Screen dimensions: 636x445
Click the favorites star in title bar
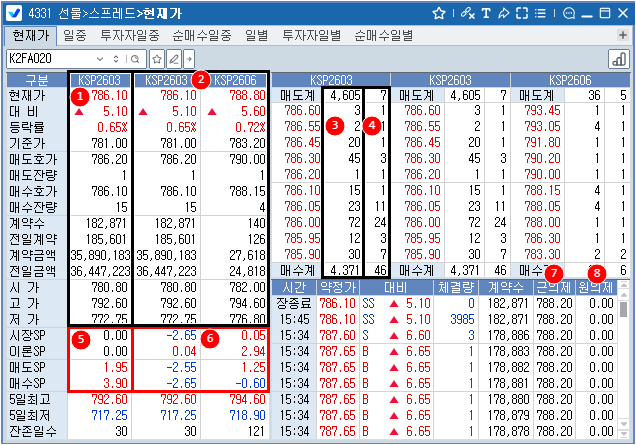(438, 13)
